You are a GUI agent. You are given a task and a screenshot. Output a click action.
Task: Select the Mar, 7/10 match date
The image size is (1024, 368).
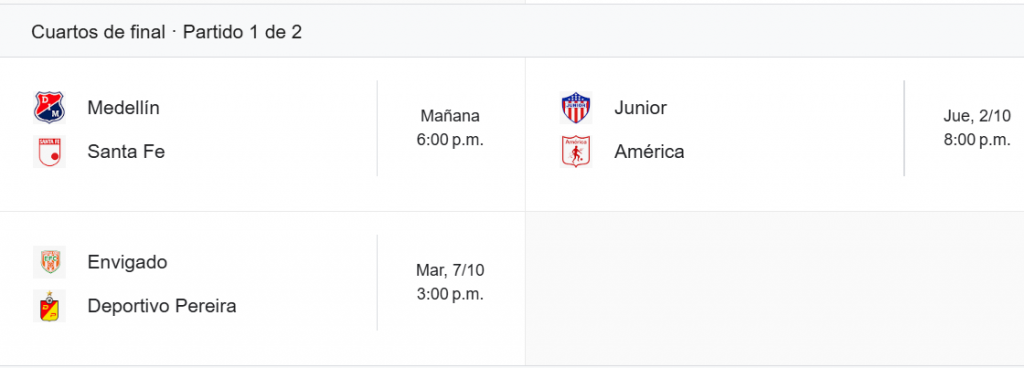coord(450,270)
